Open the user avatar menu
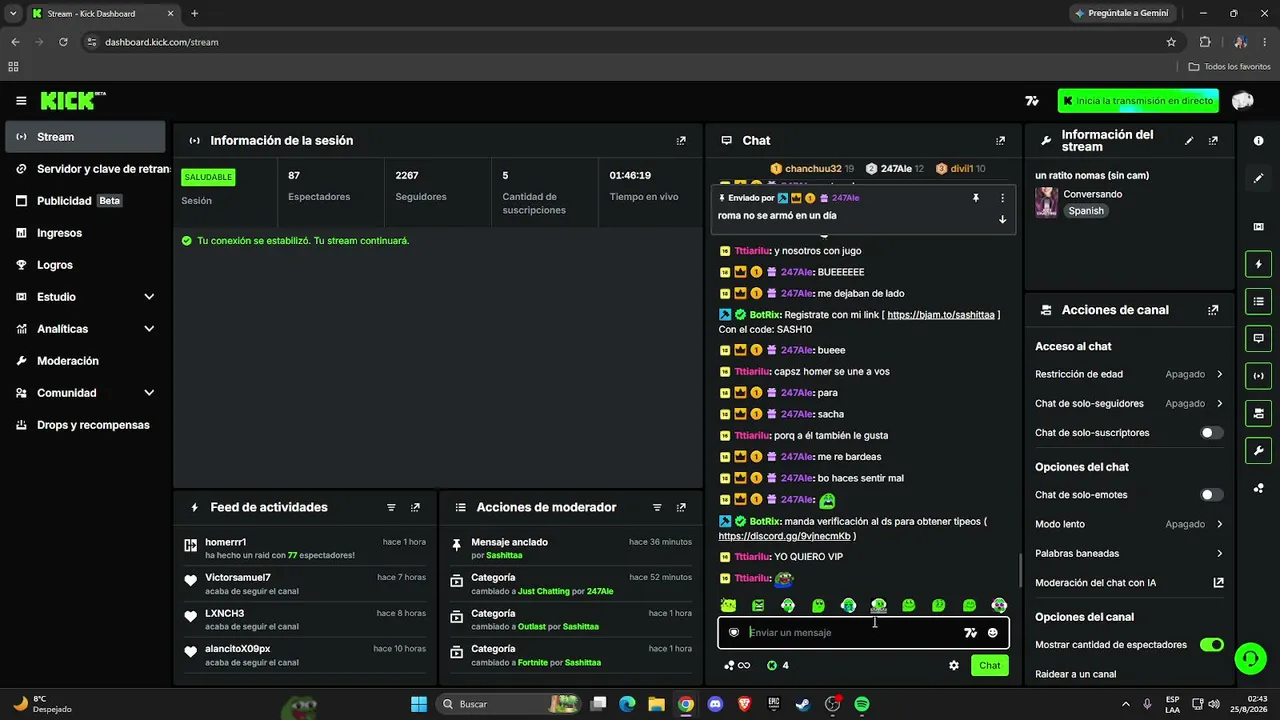Image resolution: width=1280 pixels, height=720 pixels. [x=1243, y=101]
